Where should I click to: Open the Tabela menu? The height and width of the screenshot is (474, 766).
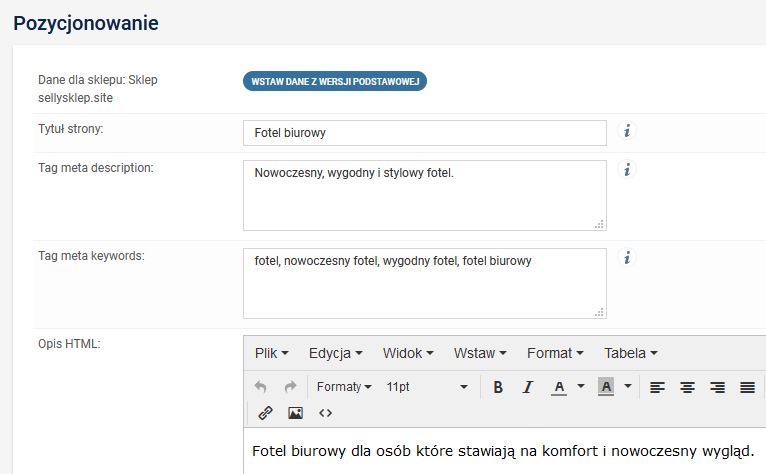(630, 353)
